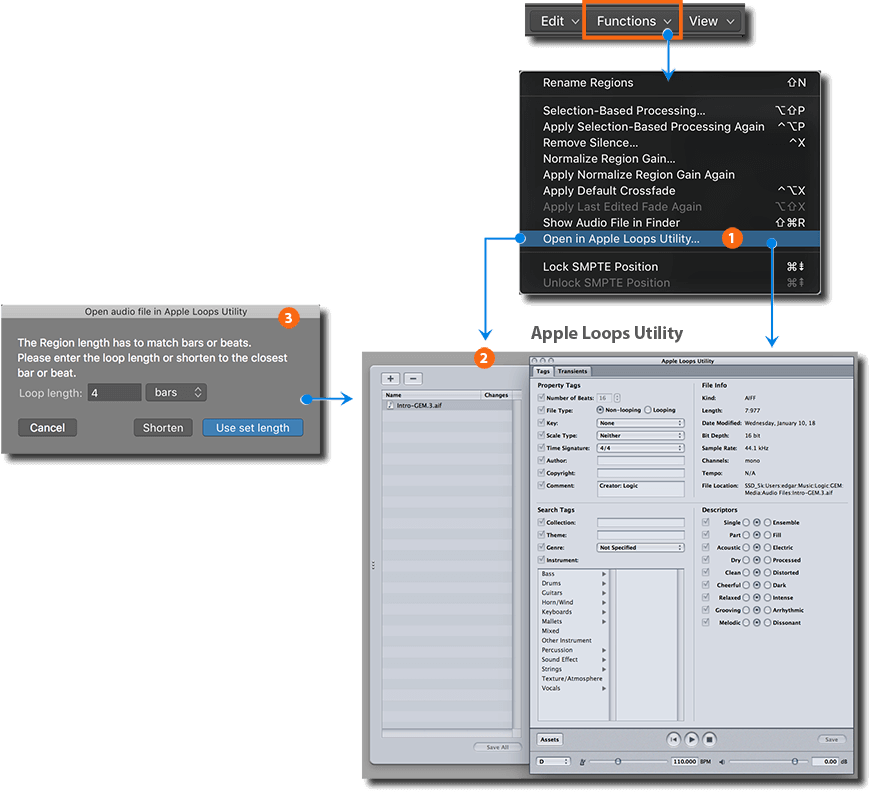Expand the Keyboards instrument category
This screenshot has width=872, height=793.
(605, 612)
